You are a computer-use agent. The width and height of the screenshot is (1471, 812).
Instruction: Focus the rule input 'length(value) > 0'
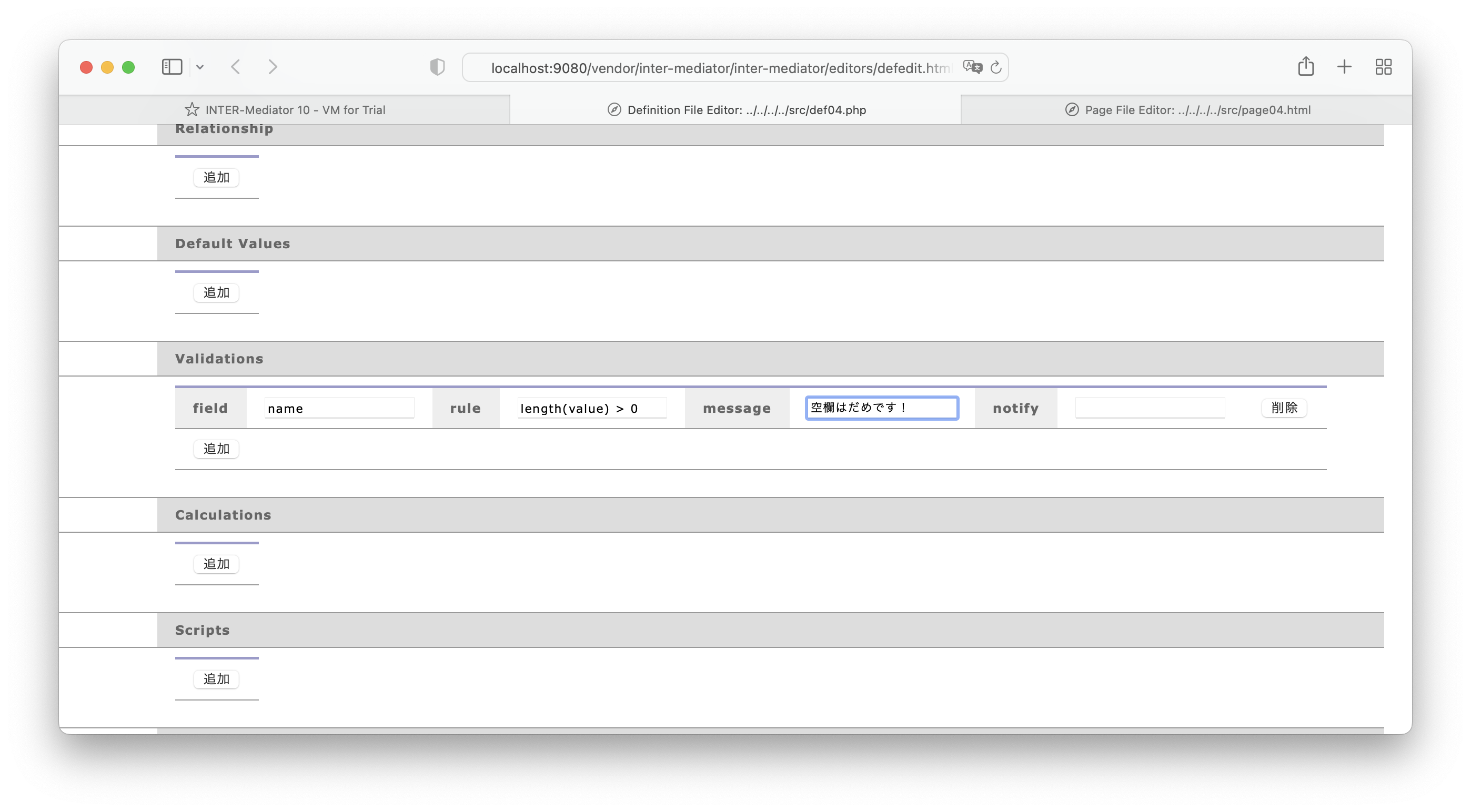(x=592, y=408)
